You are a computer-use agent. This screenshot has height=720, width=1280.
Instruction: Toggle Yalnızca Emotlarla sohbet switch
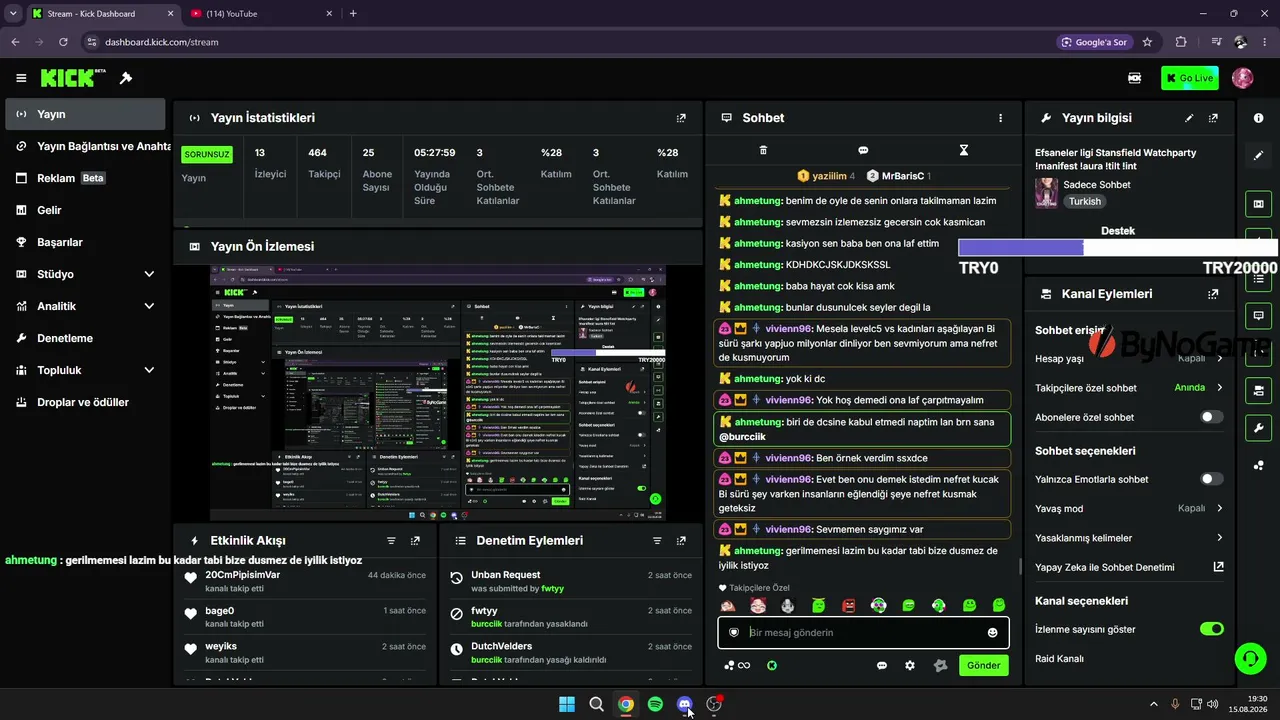(x=1211, y=479)
